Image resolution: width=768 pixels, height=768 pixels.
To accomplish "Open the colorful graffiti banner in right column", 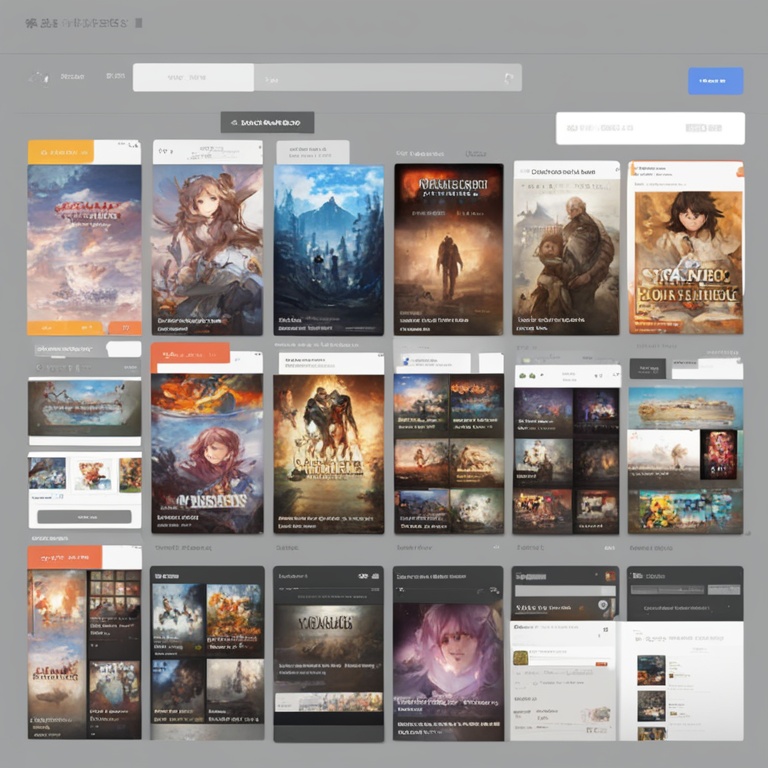I will (686, 511).
